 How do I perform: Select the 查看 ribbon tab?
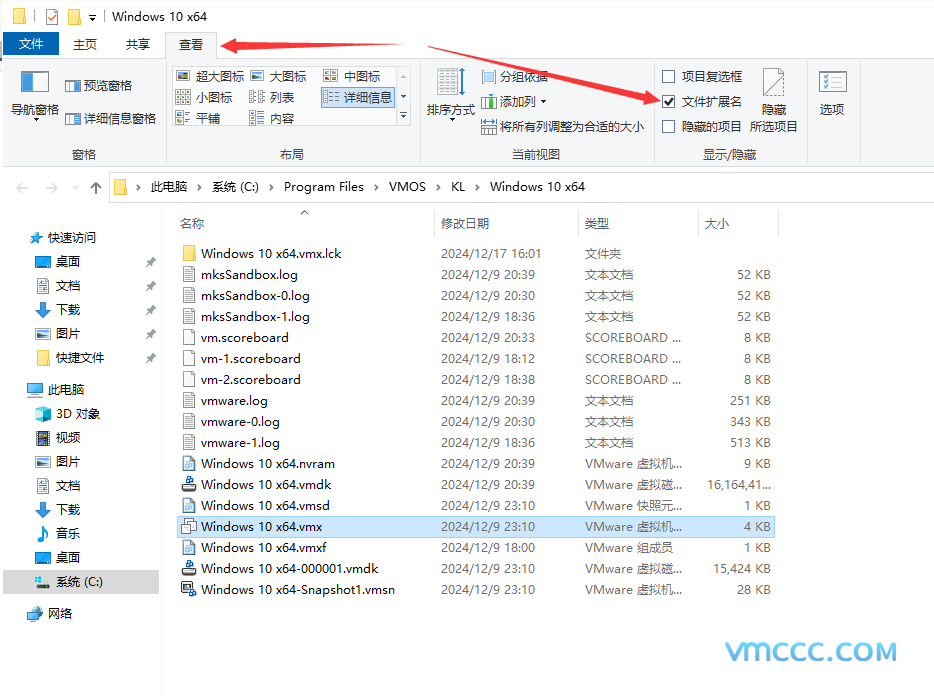(191, 45)
